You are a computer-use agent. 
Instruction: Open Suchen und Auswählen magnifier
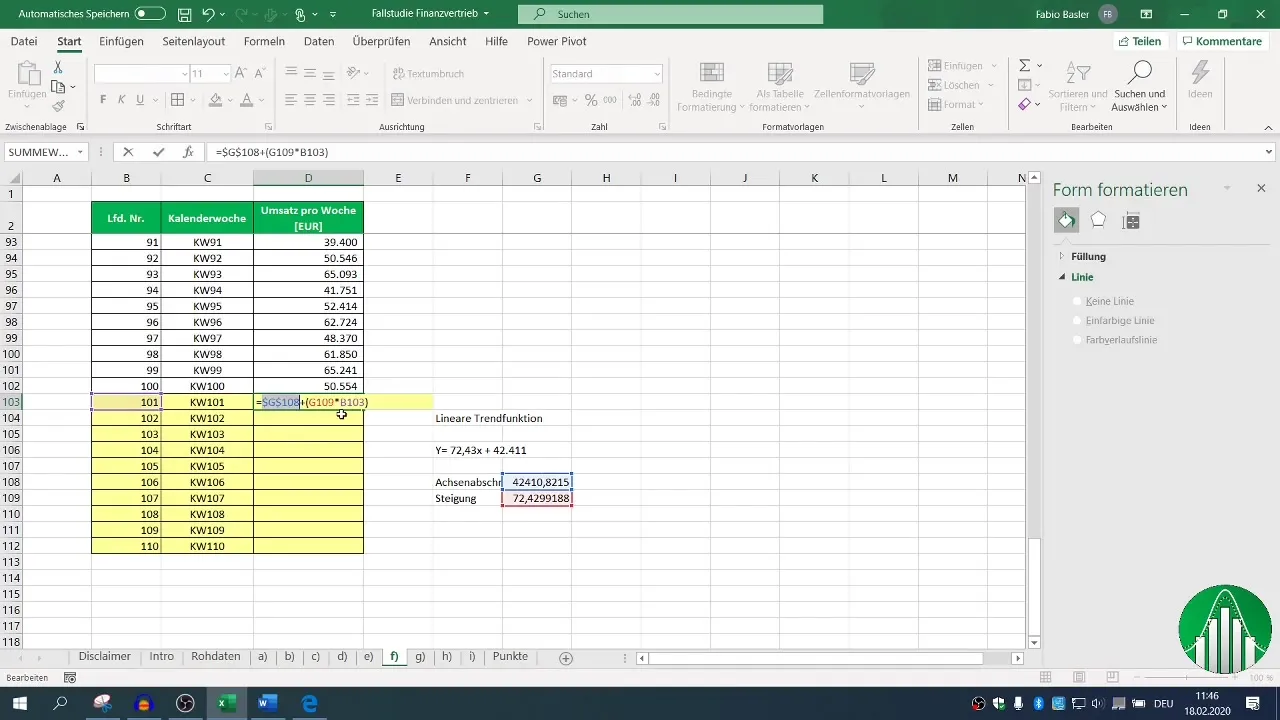pos(1140,85)
